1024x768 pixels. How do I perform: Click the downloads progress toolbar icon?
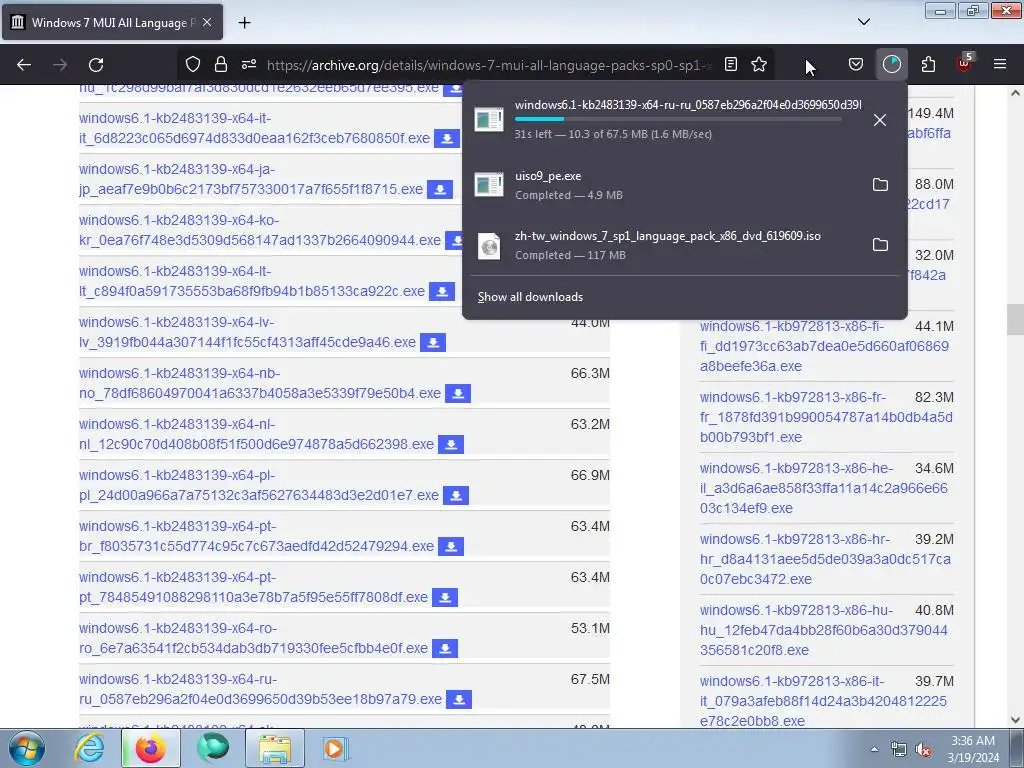(891, 64)
